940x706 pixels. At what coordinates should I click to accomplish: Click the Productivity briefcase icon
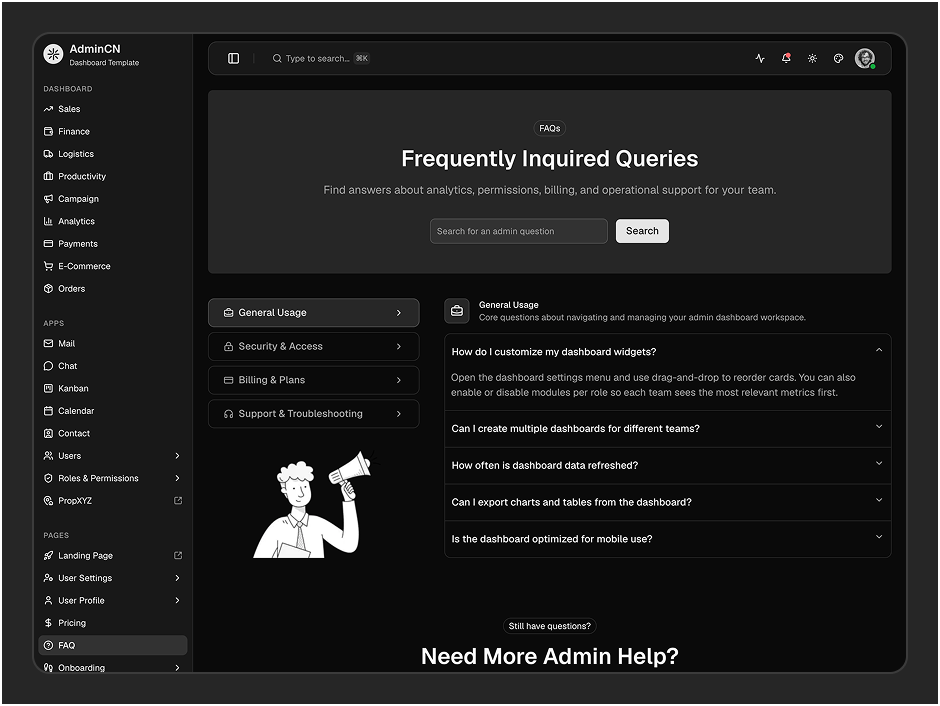click(x=49, y=176)
